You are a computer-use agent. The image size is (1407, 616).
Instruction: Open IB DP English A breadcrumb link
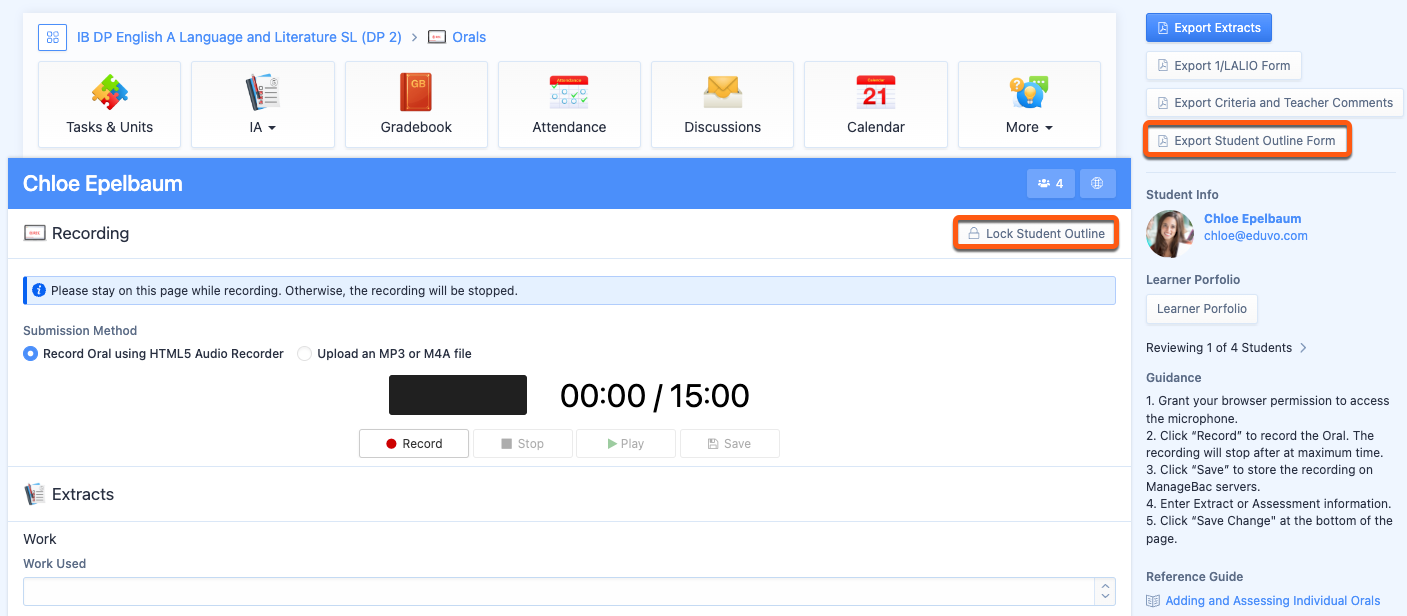click(x=239, y=38)
